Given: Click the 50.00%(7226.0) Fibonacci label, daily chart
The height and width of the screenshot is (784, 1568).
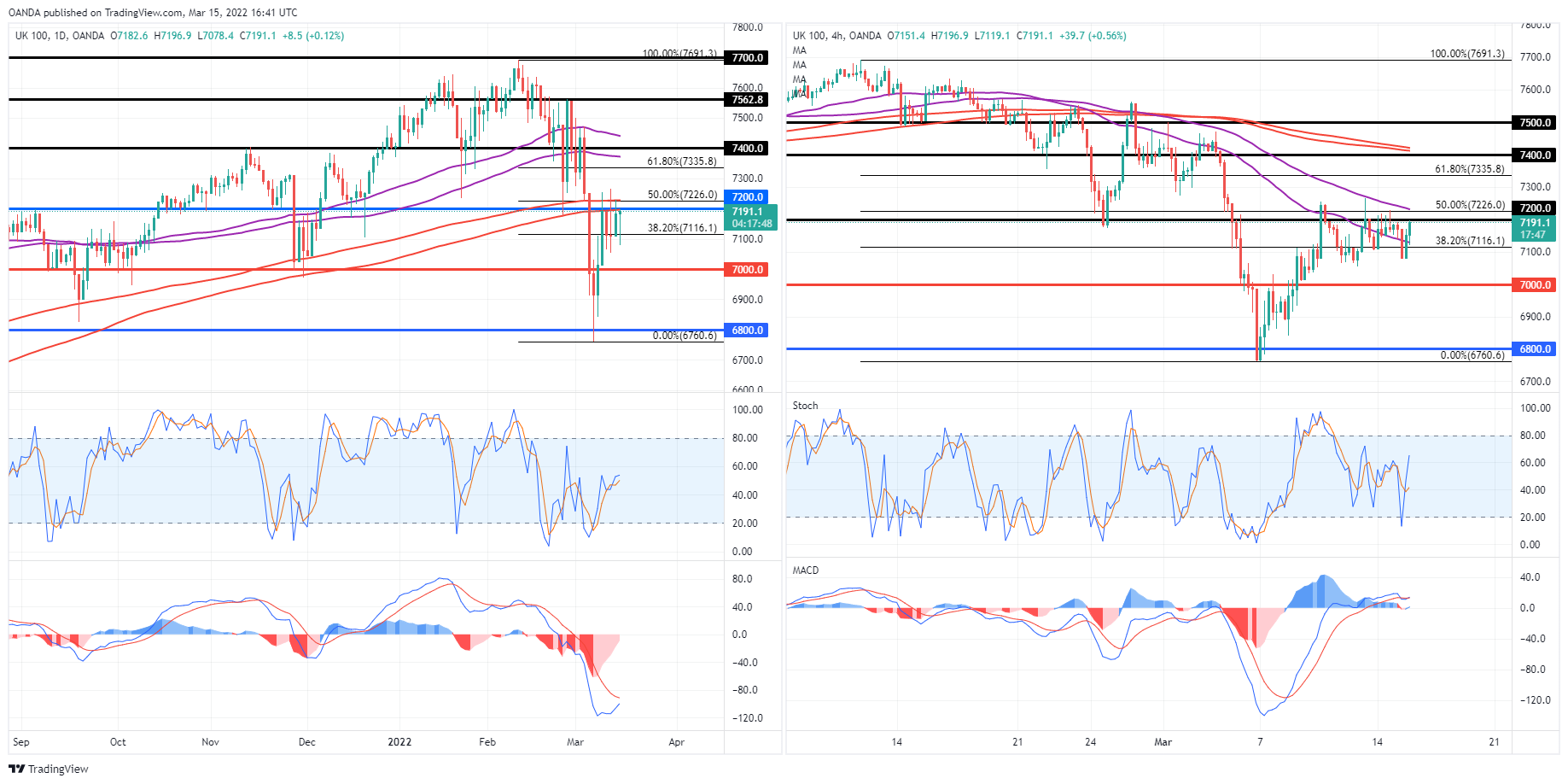Looking at the screenshot, I should click(x=682, y=195).
